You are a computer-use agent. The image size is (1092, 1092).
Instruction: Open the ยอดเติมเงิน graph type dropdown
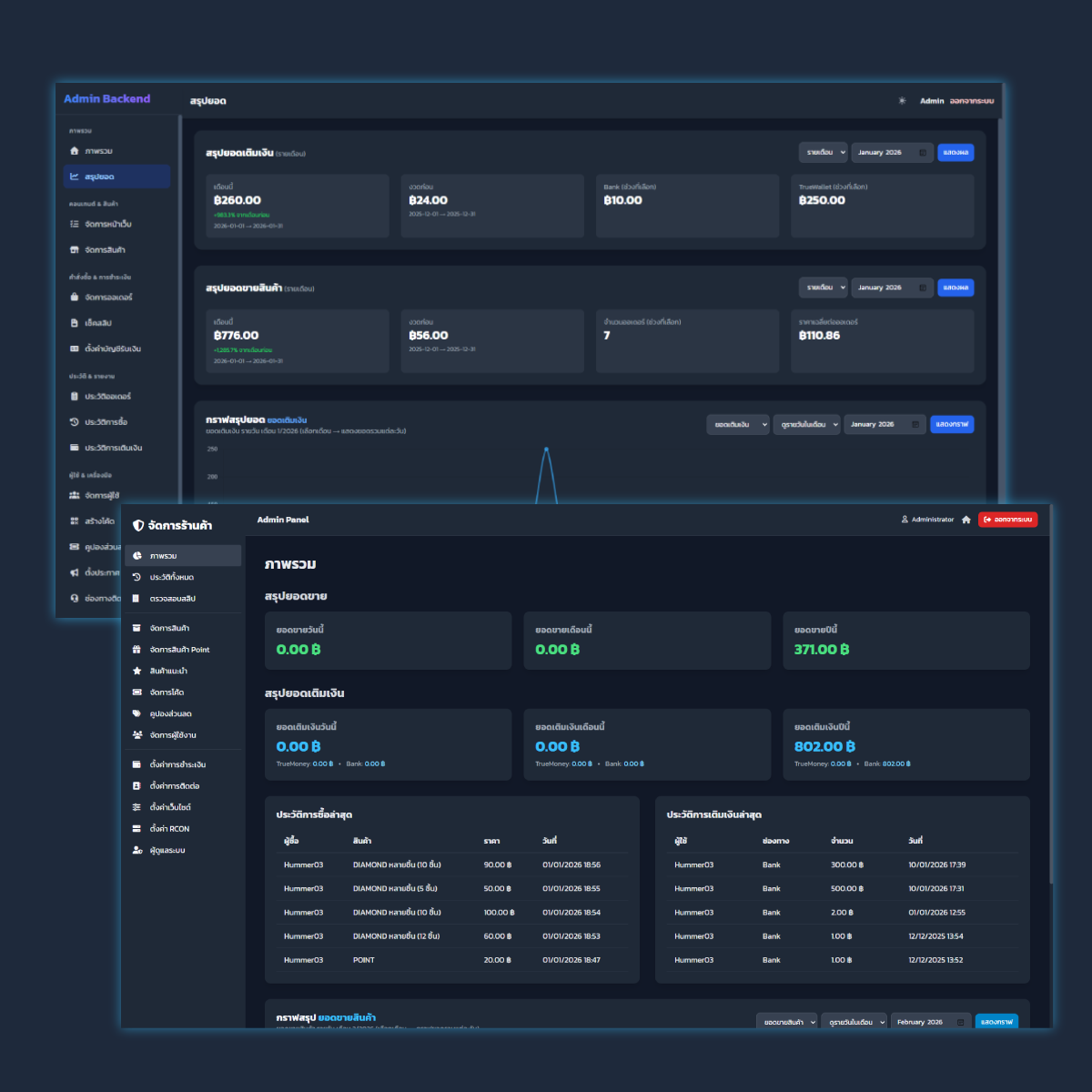[x=737, y=424]
